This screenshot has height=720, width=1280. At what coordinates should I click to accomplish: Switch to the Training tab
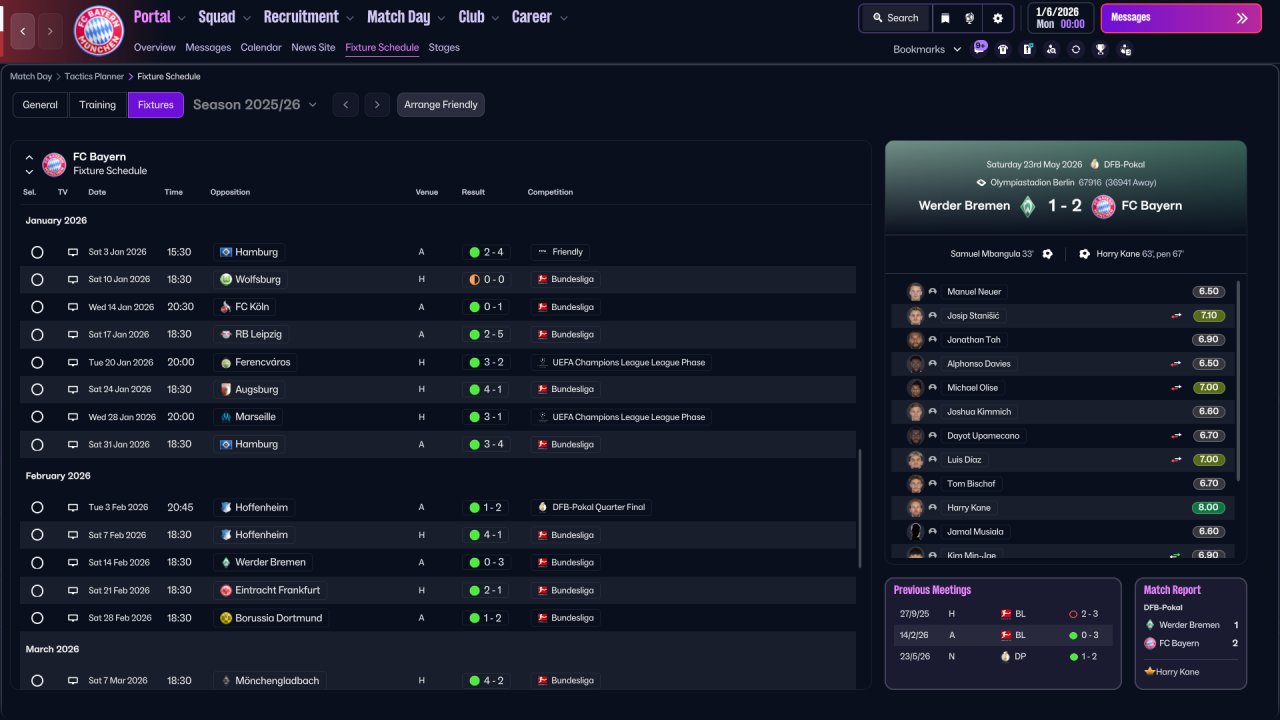[x=98, y=105]
